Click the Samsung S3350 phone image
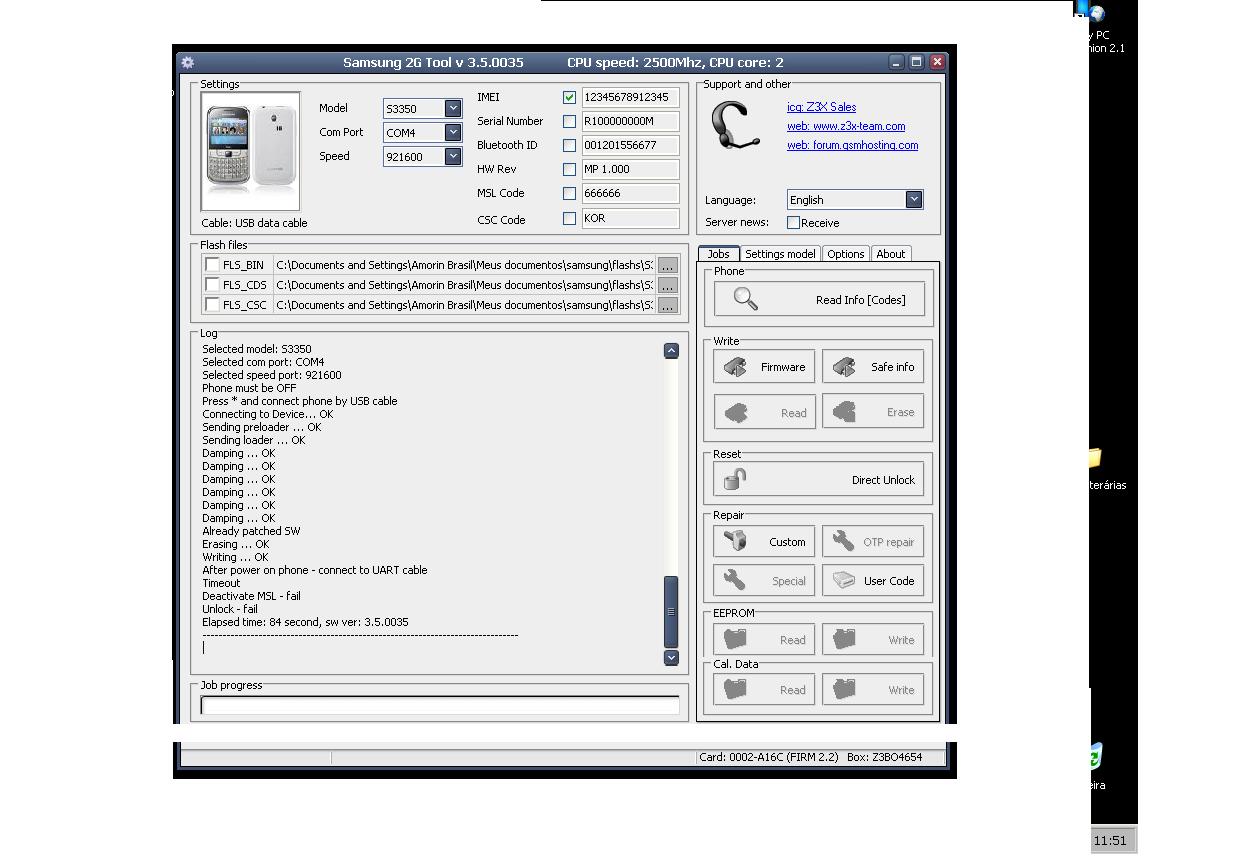 (x=251, y=152)
